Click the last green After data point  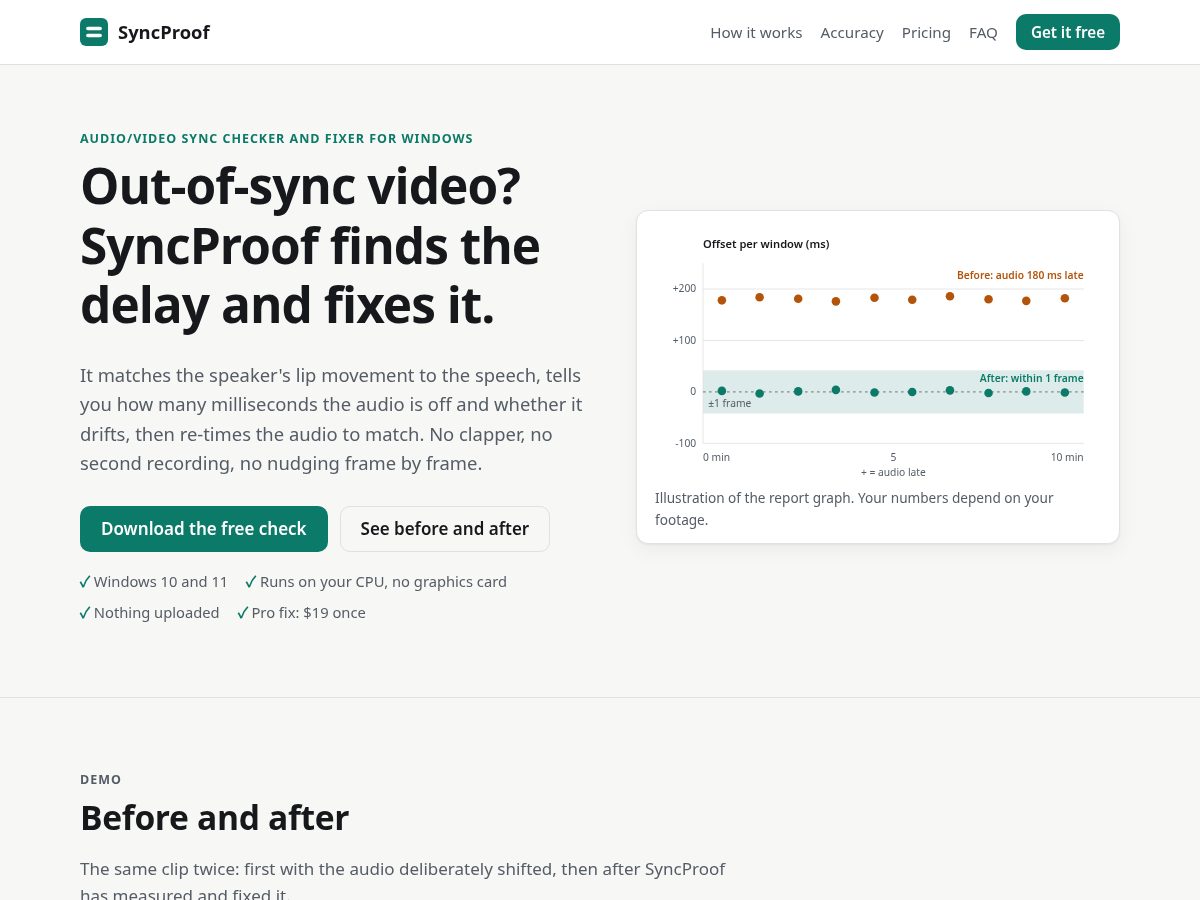[x=1065, y=393]
